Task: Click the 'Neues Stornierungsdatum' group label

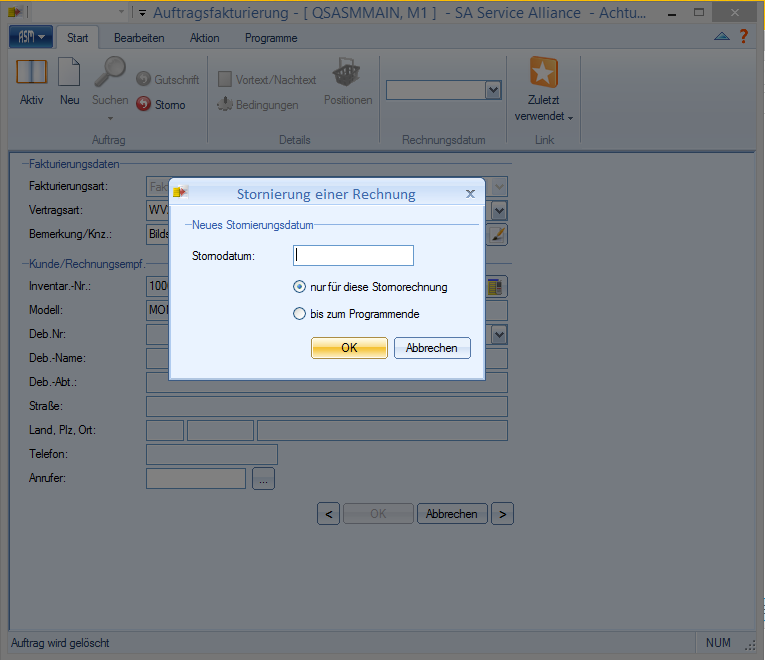Action: point(253,225)
